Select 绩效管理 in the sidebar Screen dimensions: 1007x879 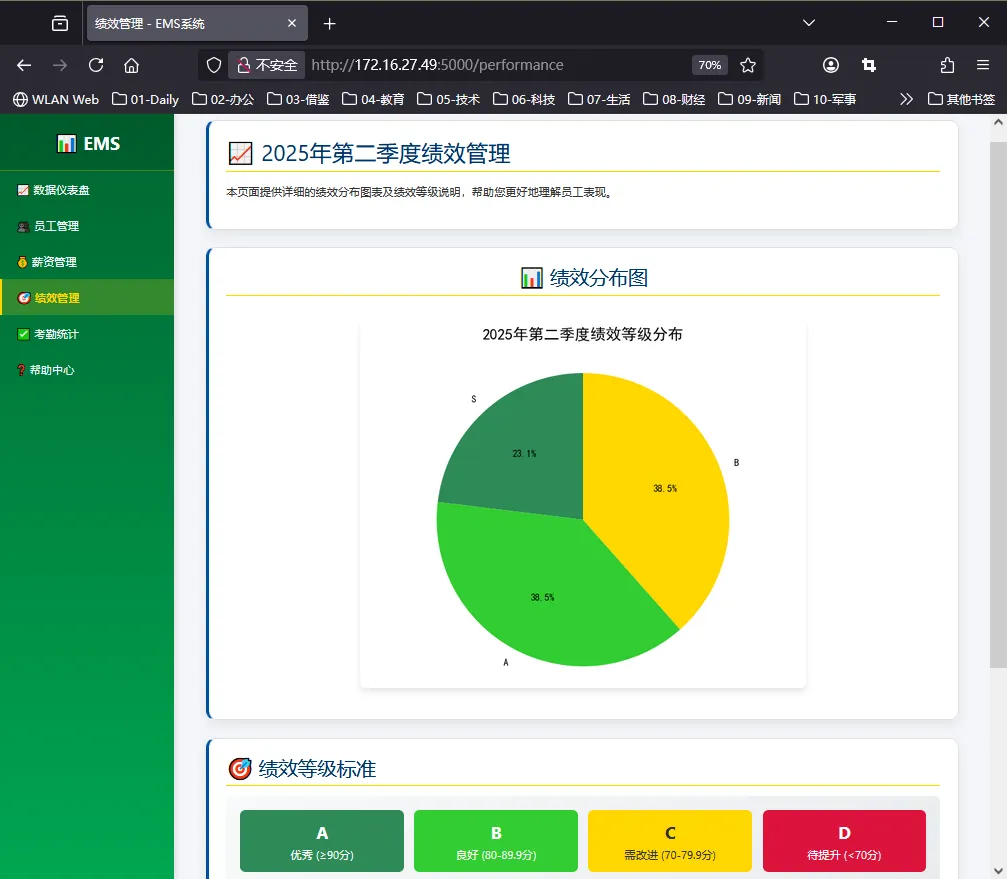point(87,298)
